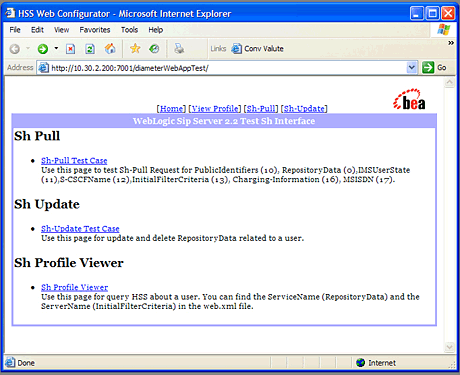
Task: Click the green Go button
Action: coord(434,68)
